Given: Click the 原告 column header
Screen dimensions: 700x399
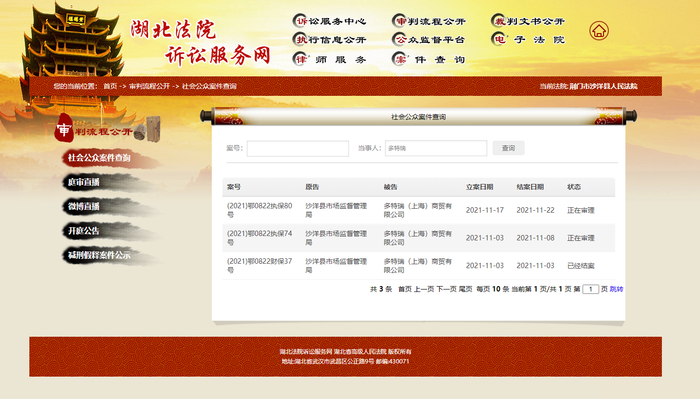Looking at the screenshot, I should coord(312,187).
